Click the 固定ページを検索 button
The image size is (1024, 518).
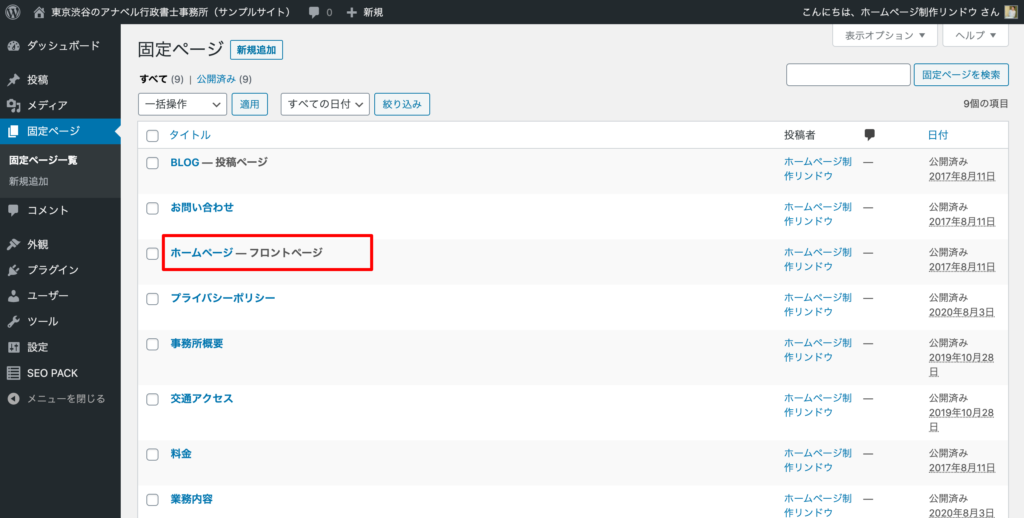(961, 74)
